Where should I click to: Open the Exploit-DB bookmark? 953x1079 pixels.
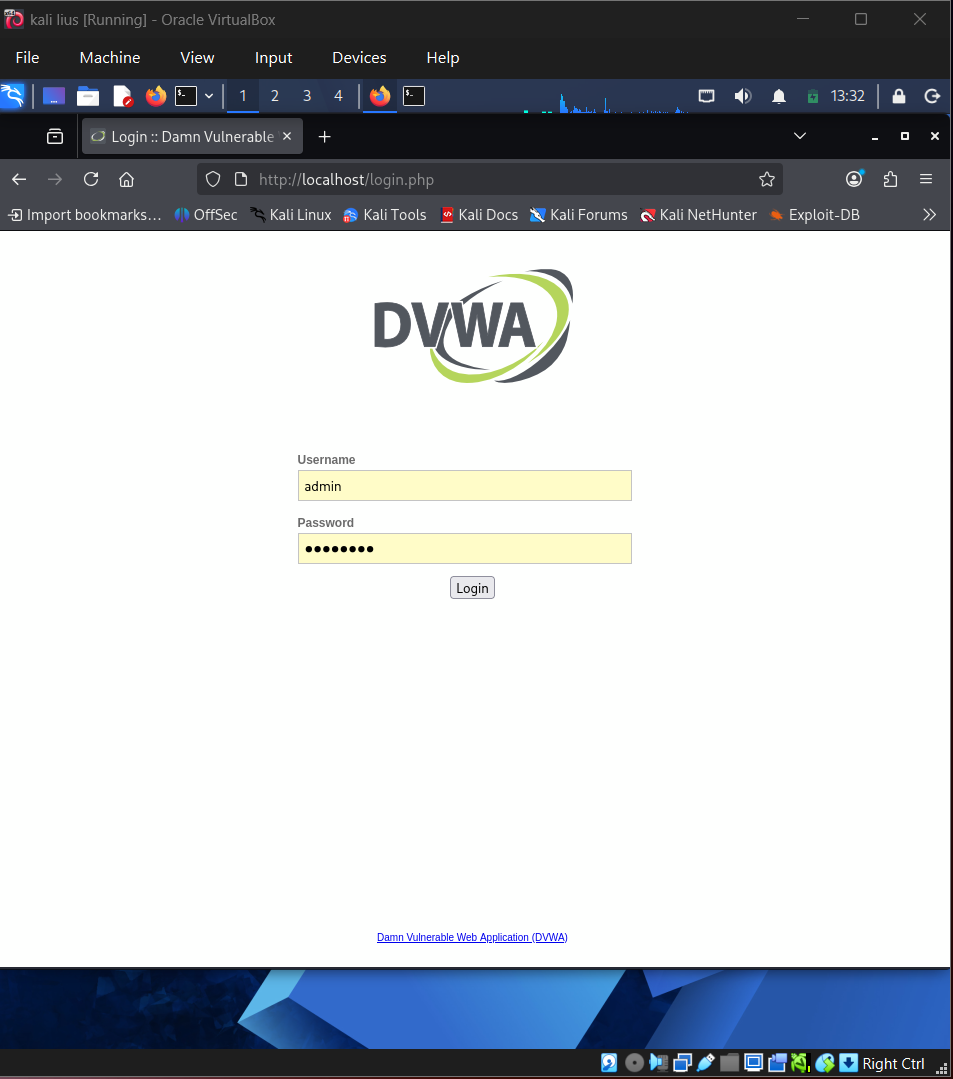(x=815, y=215)
